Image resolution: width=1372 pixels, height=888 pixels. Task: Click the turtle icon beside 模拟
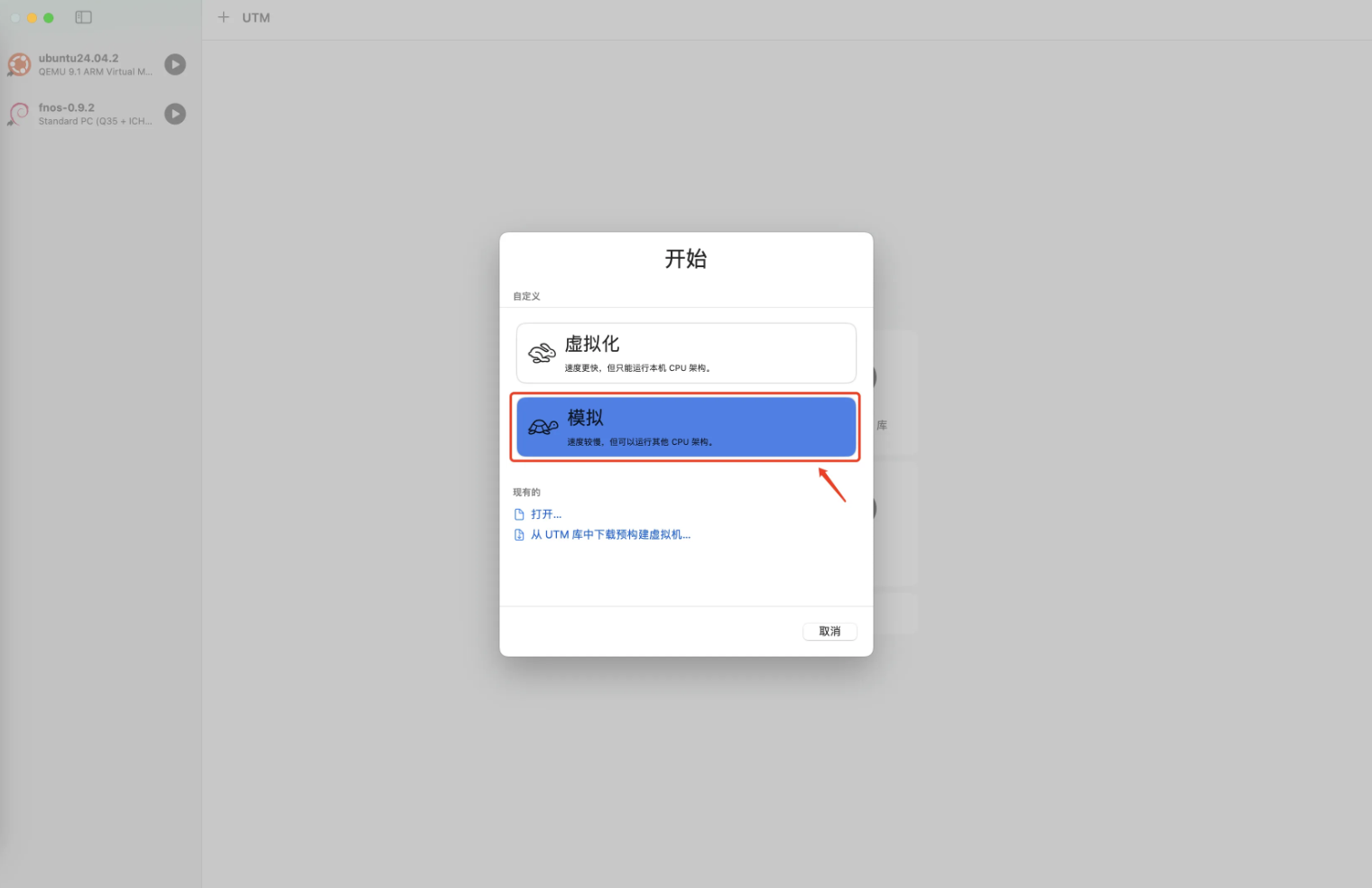[542, 427]
